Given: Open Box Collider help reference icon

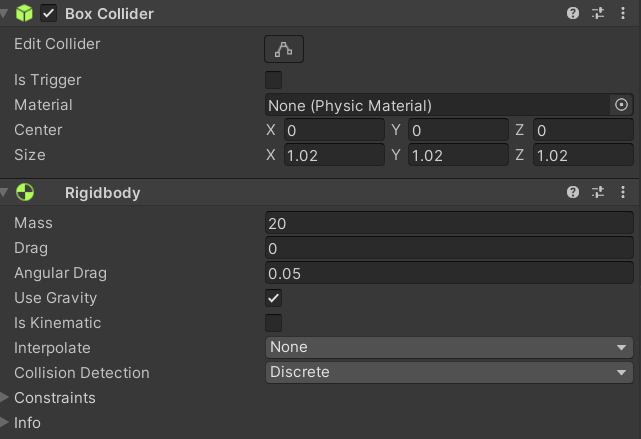Looking at the screenshot, I should 573,13.
